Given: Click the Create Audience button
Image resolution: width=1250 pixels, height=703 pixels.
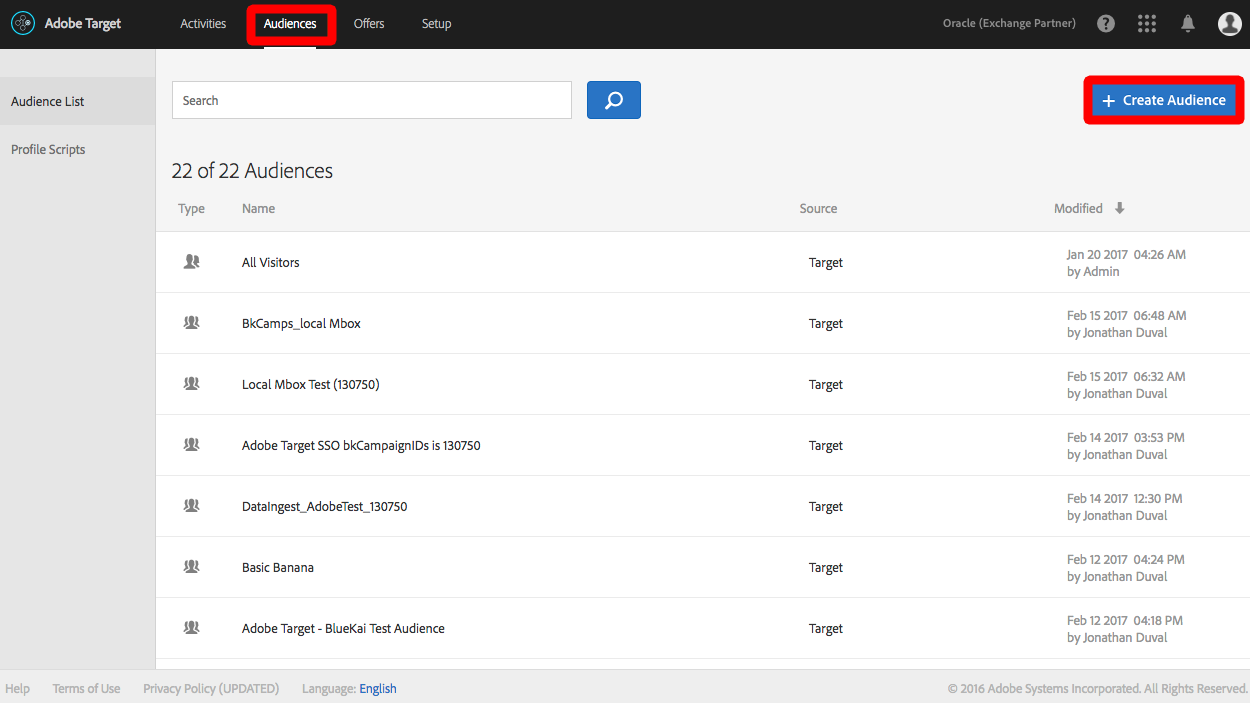Looking at the screenshot, I should 1164,100.
